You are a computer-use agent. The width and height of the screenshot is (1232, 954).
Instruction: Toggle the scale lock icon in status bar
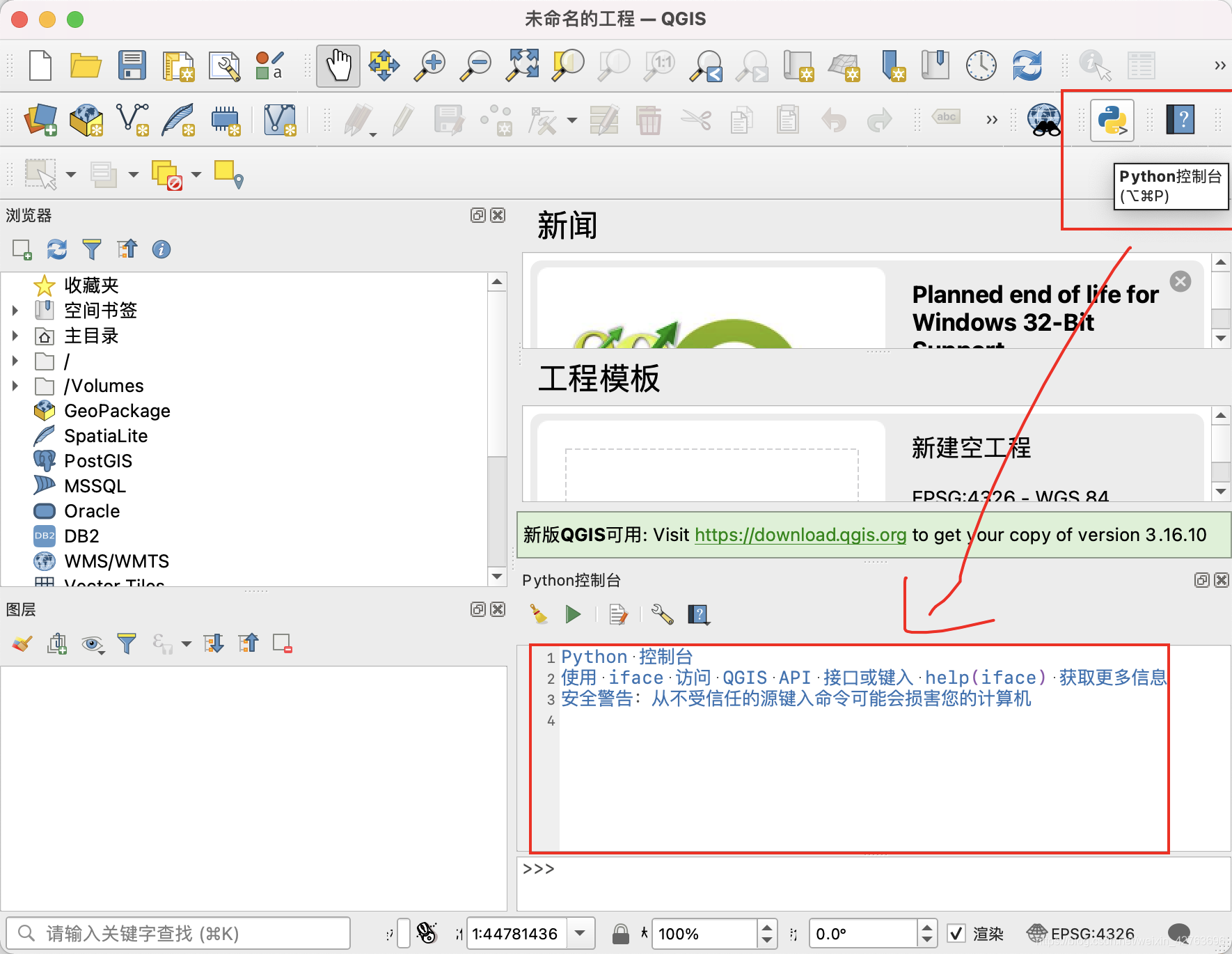coord(620,933)
